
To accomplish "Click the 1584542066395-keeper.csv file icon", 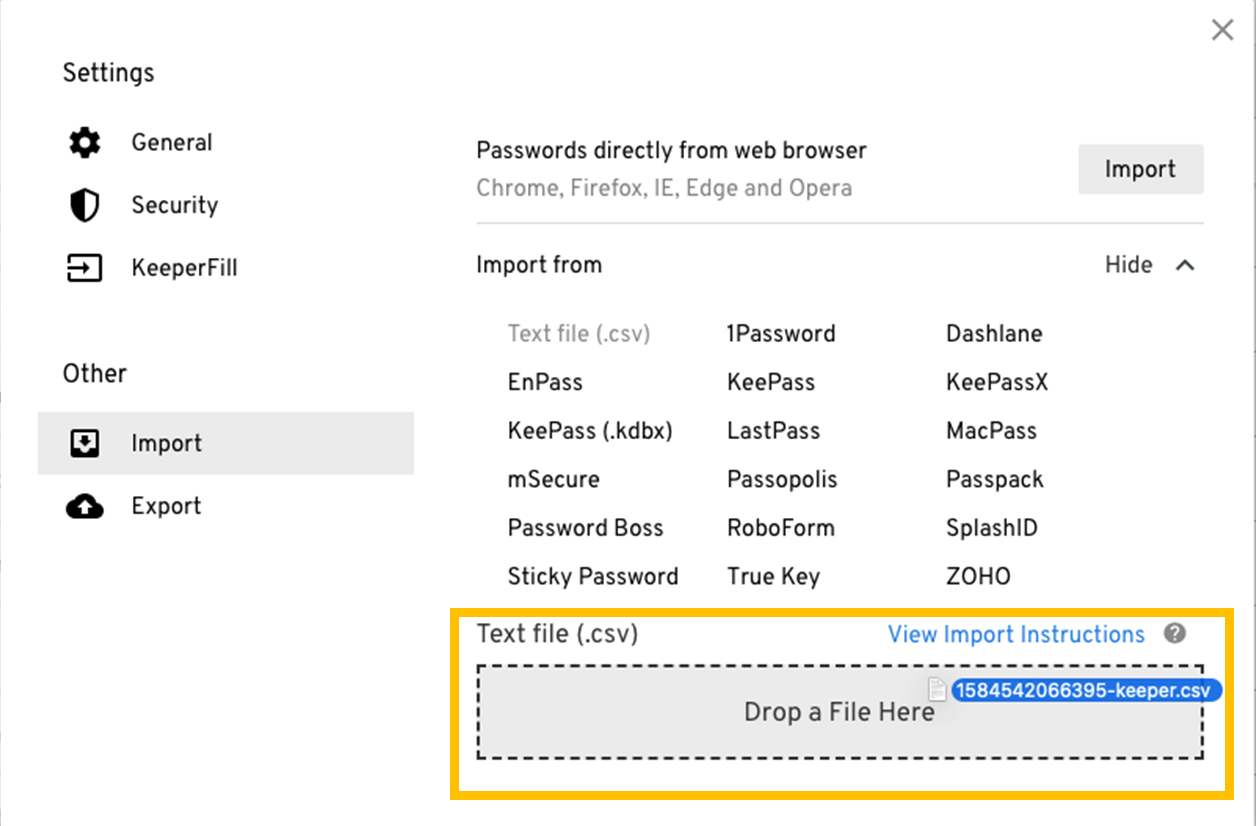I will (937, 690).
